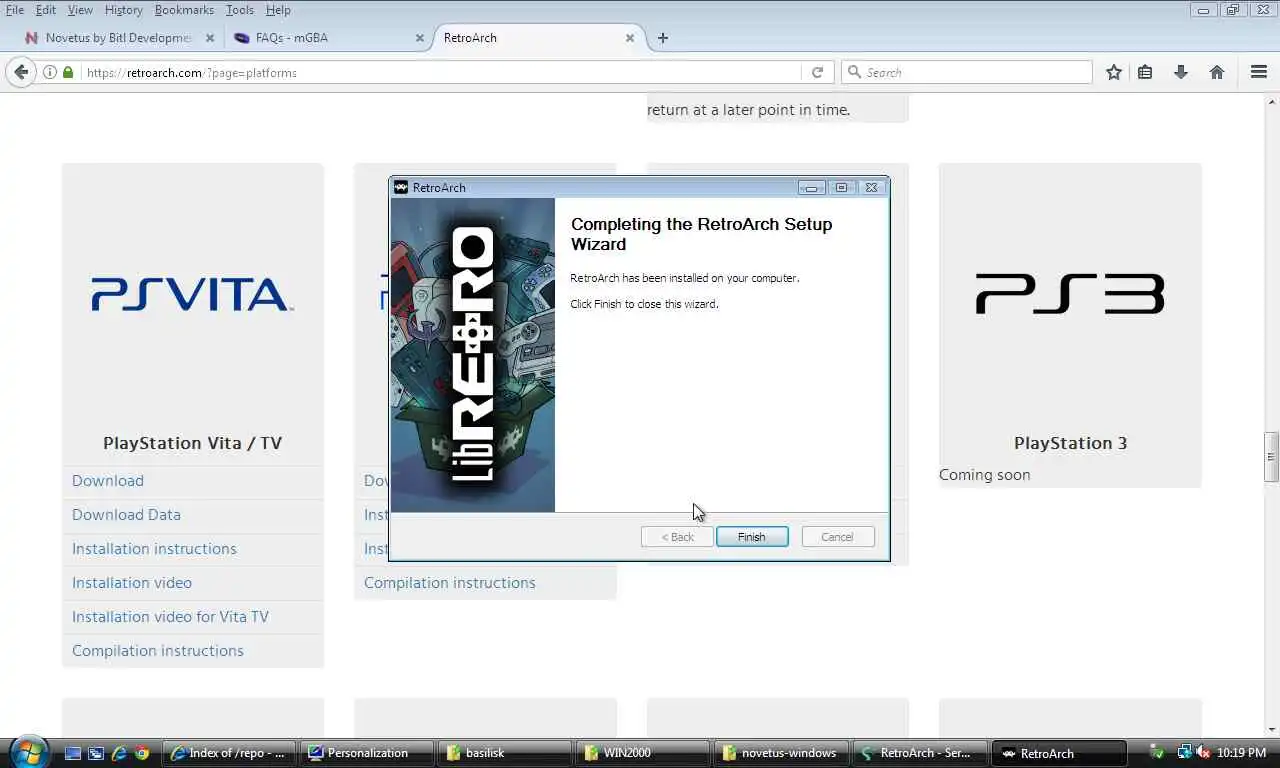This screenshot has height=768, width=1280.
Task: Open the Download Data link
Action: (126, 515)
